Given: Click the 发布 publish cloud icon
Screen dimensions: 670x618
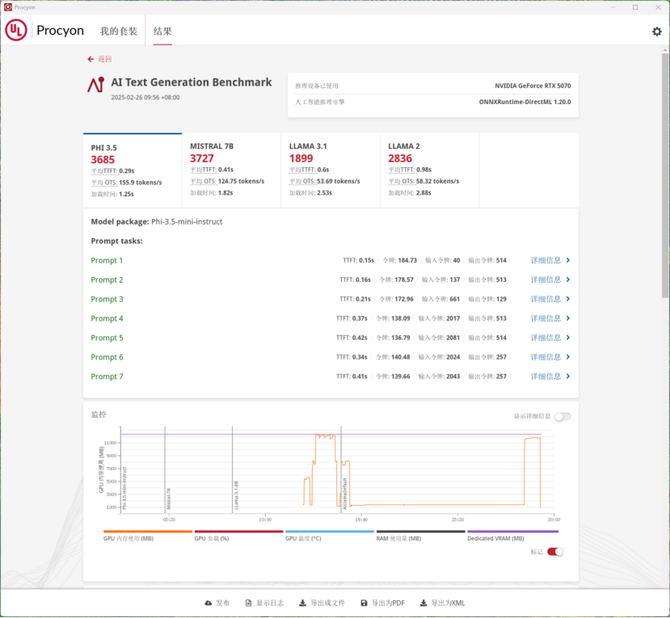Looking at the screenshot, I should pyautogui.click(x=208, y=603).
